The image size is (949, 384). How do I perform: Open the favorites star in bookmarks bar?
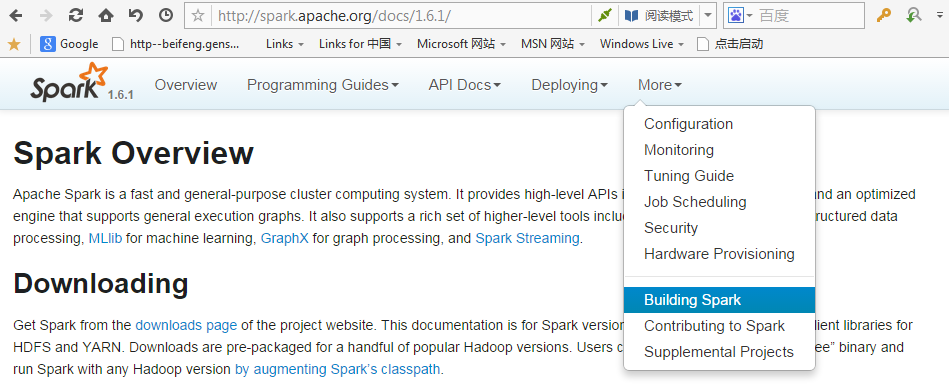(x=13, y=44)
